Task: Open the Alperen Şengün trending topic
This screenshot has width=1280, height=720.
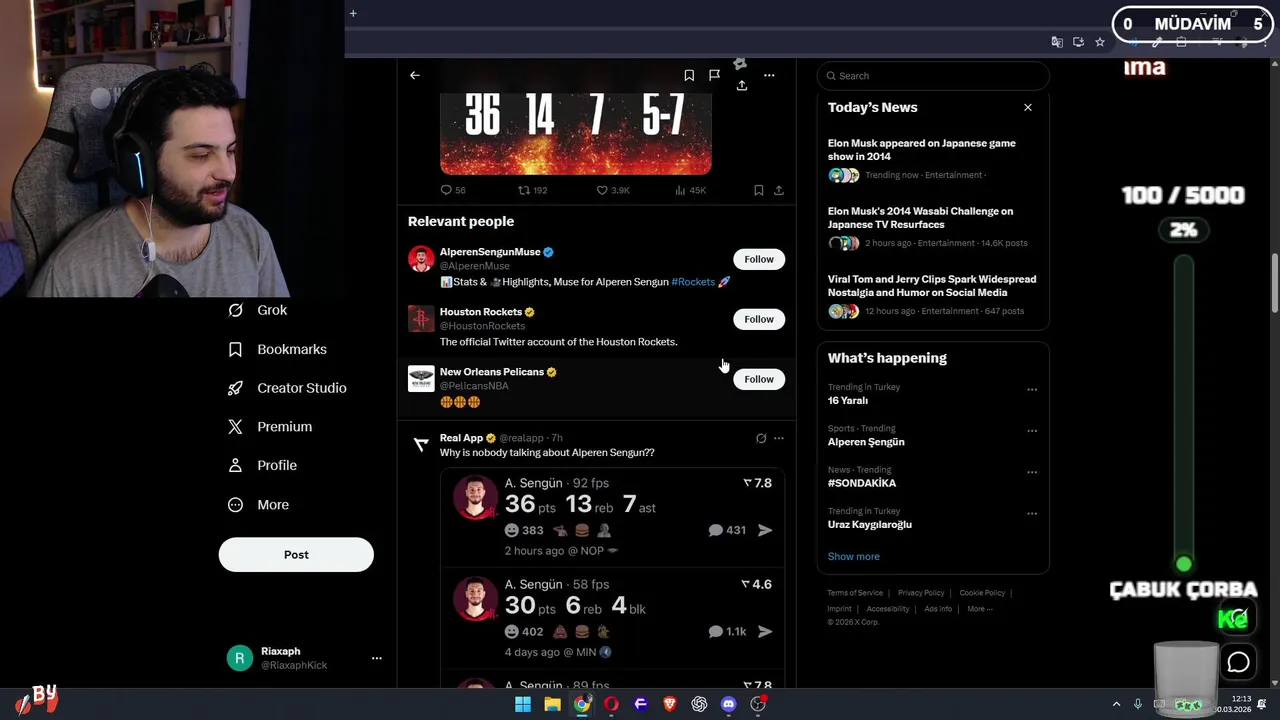Action: coord(866,442)
